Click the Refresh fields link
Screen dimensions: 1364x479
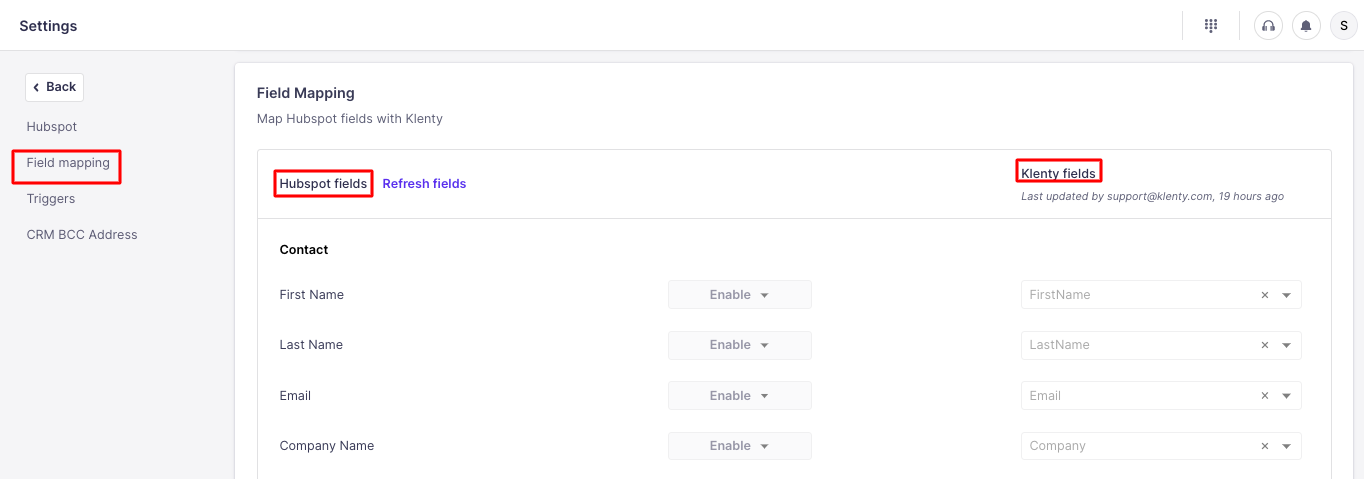pyautogui.click(x=424, y=184)
